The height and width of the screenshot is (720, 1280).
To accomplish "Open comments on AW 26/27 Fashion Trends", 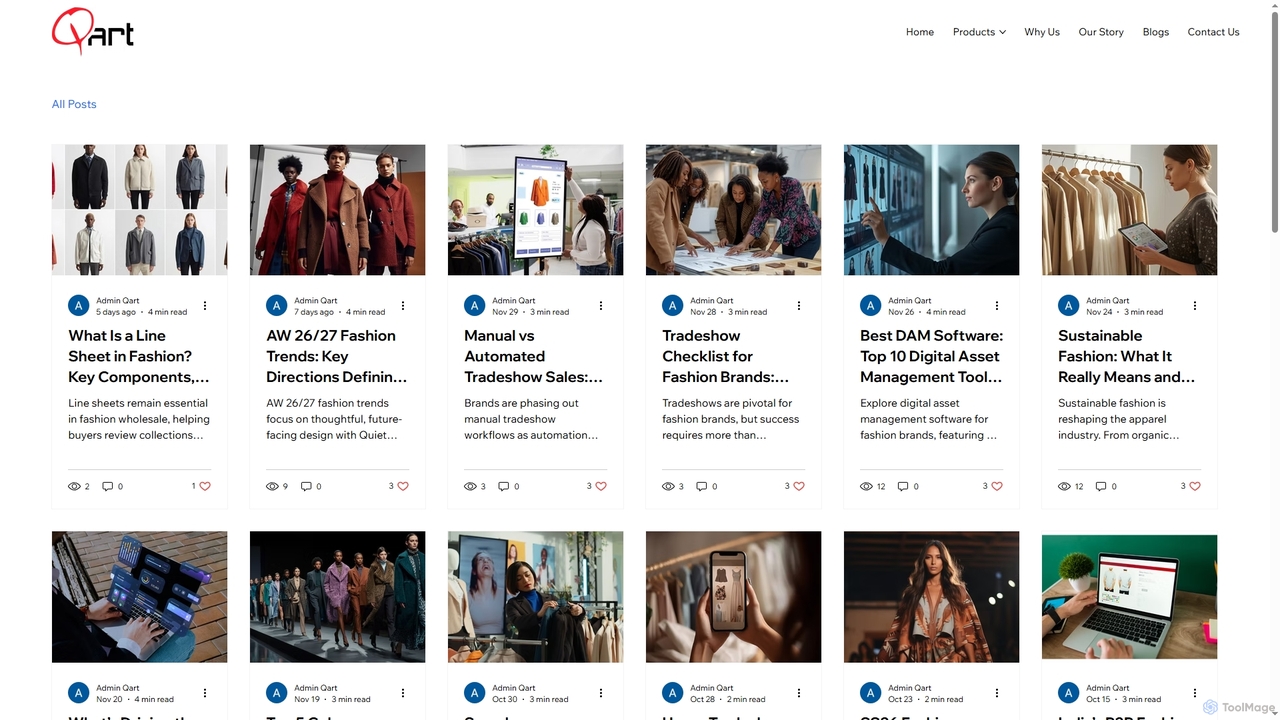I will tap(311, 486).
